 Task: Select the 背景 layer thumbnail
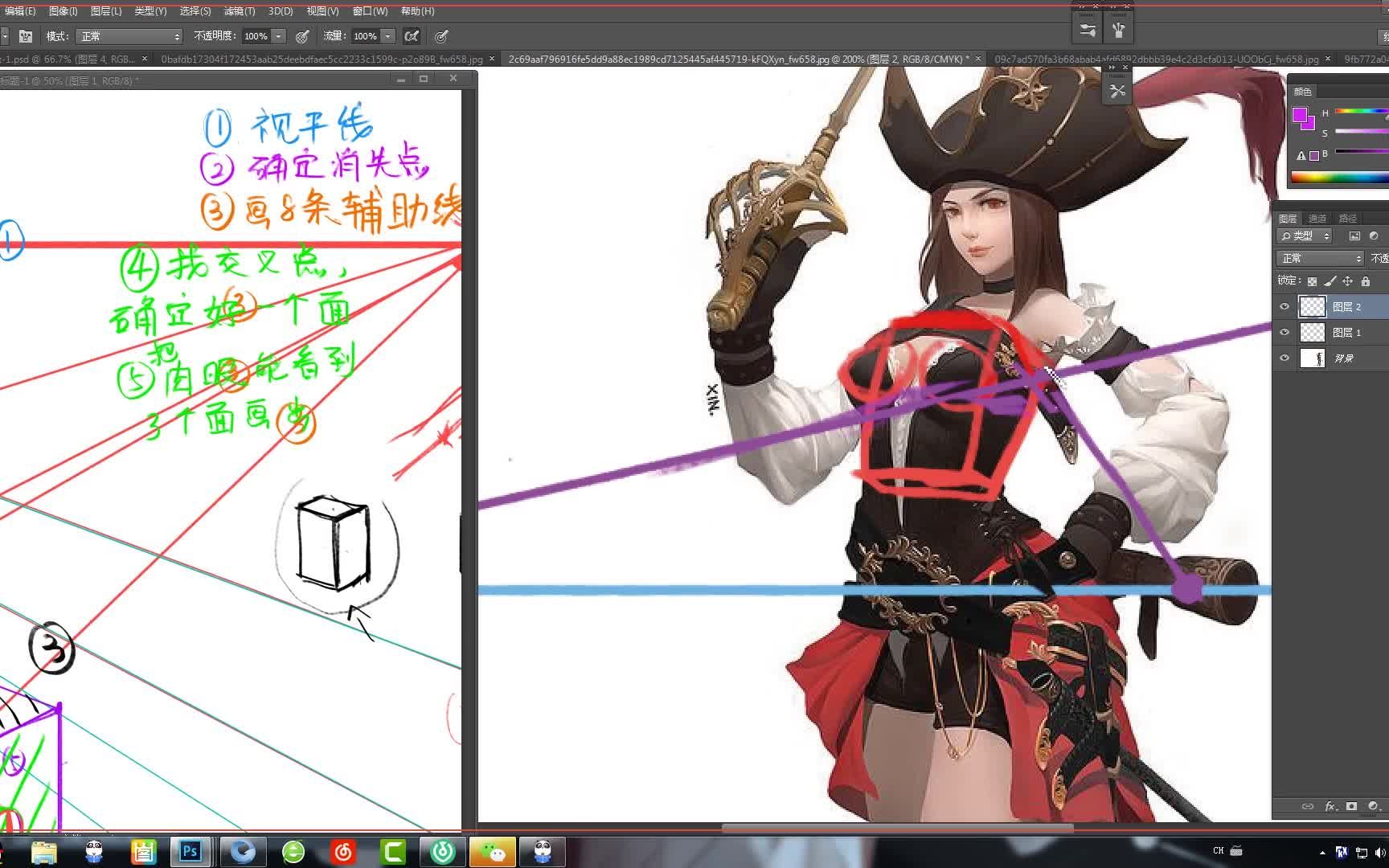[x=1313, y=358]
